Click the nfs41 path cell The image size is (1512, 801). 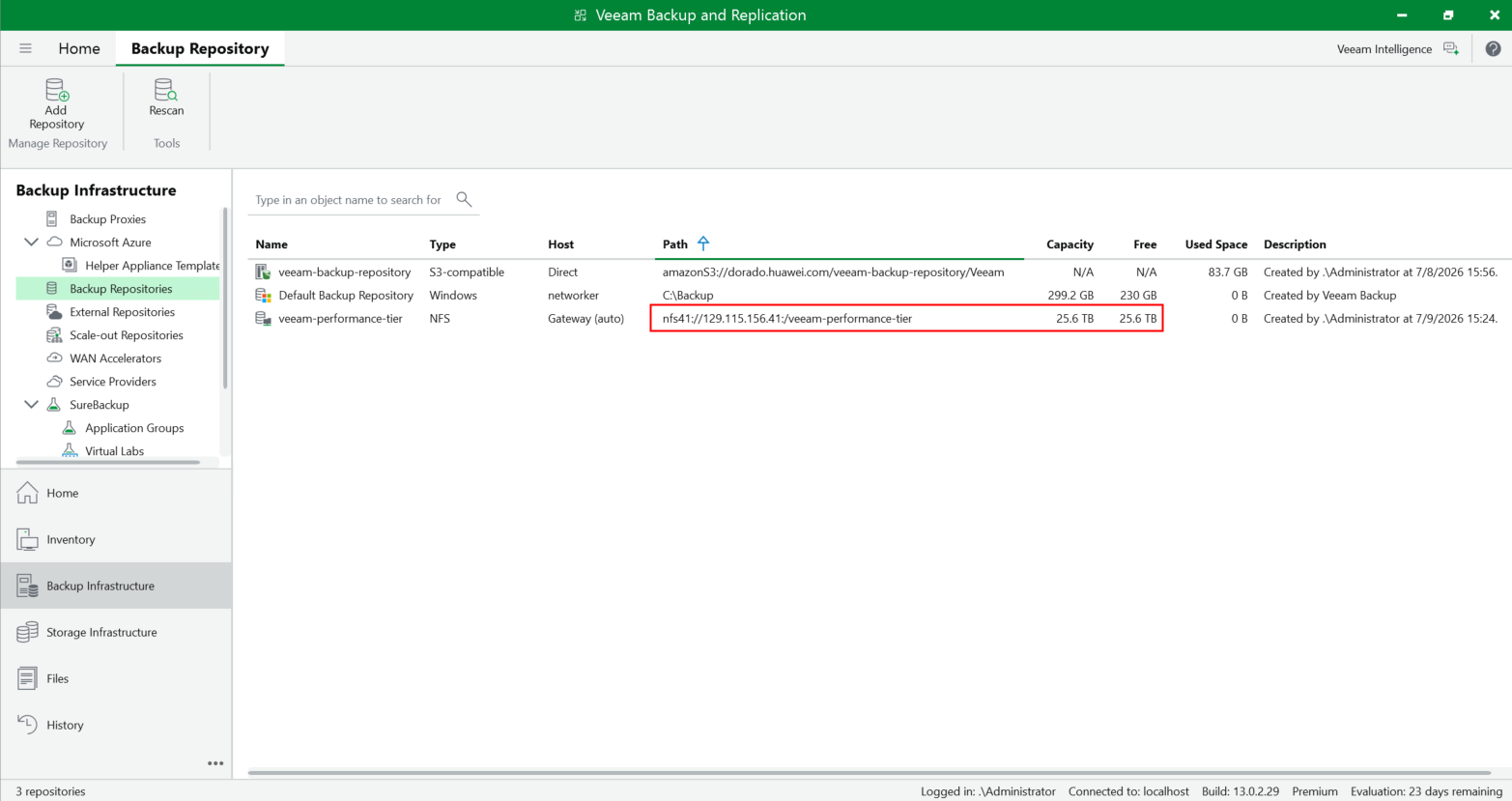pyautogui.click(x=787, y=319)
